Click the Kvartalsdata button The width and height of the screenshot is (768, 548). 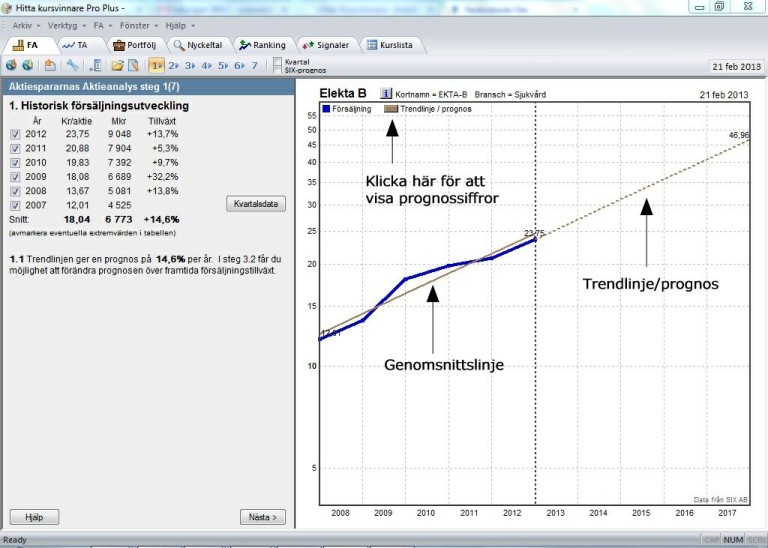(x=257, y=204)
